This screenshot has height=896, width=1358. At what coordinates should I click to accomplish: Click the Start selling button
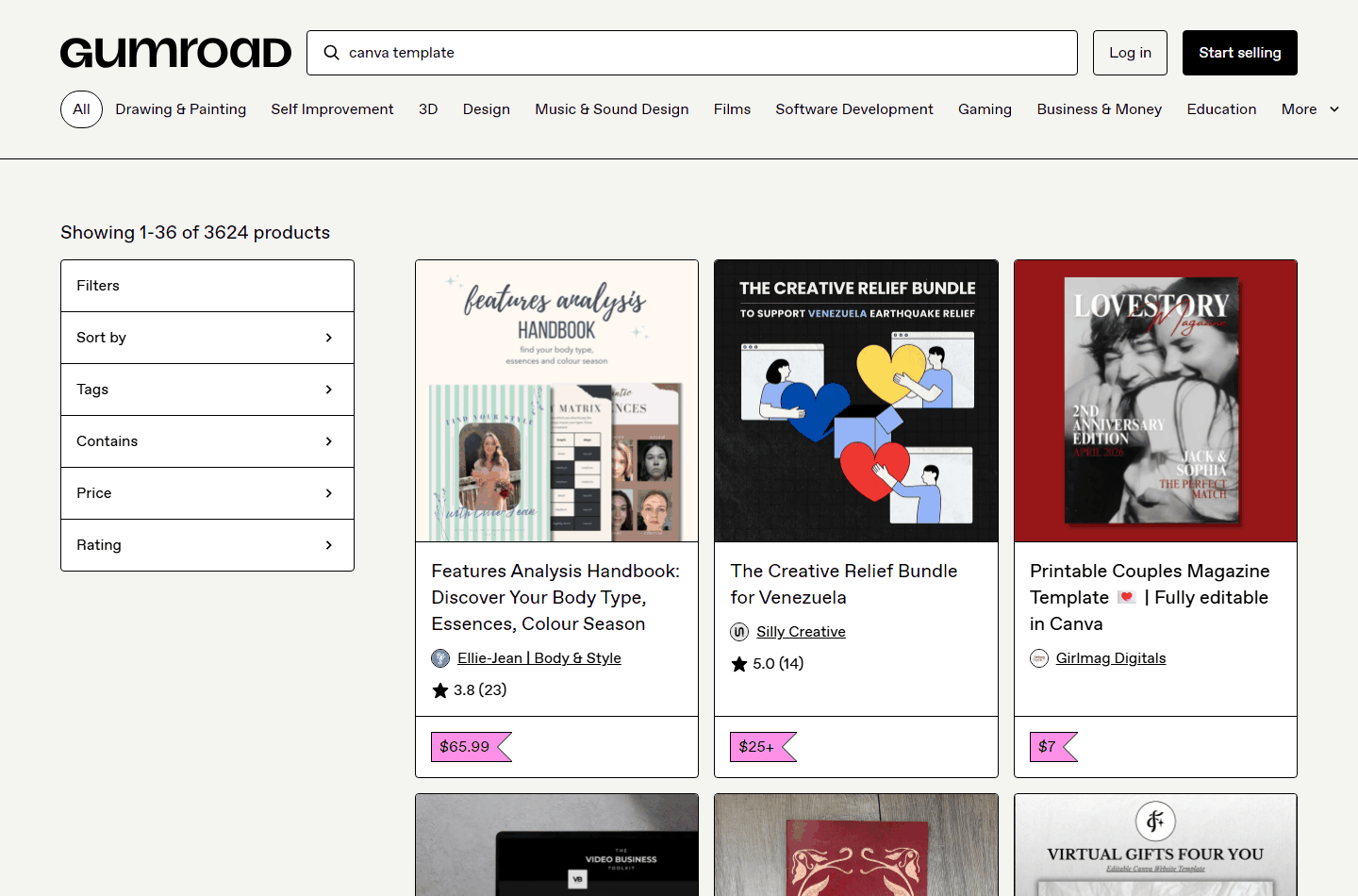click(x=1240, y=53)
